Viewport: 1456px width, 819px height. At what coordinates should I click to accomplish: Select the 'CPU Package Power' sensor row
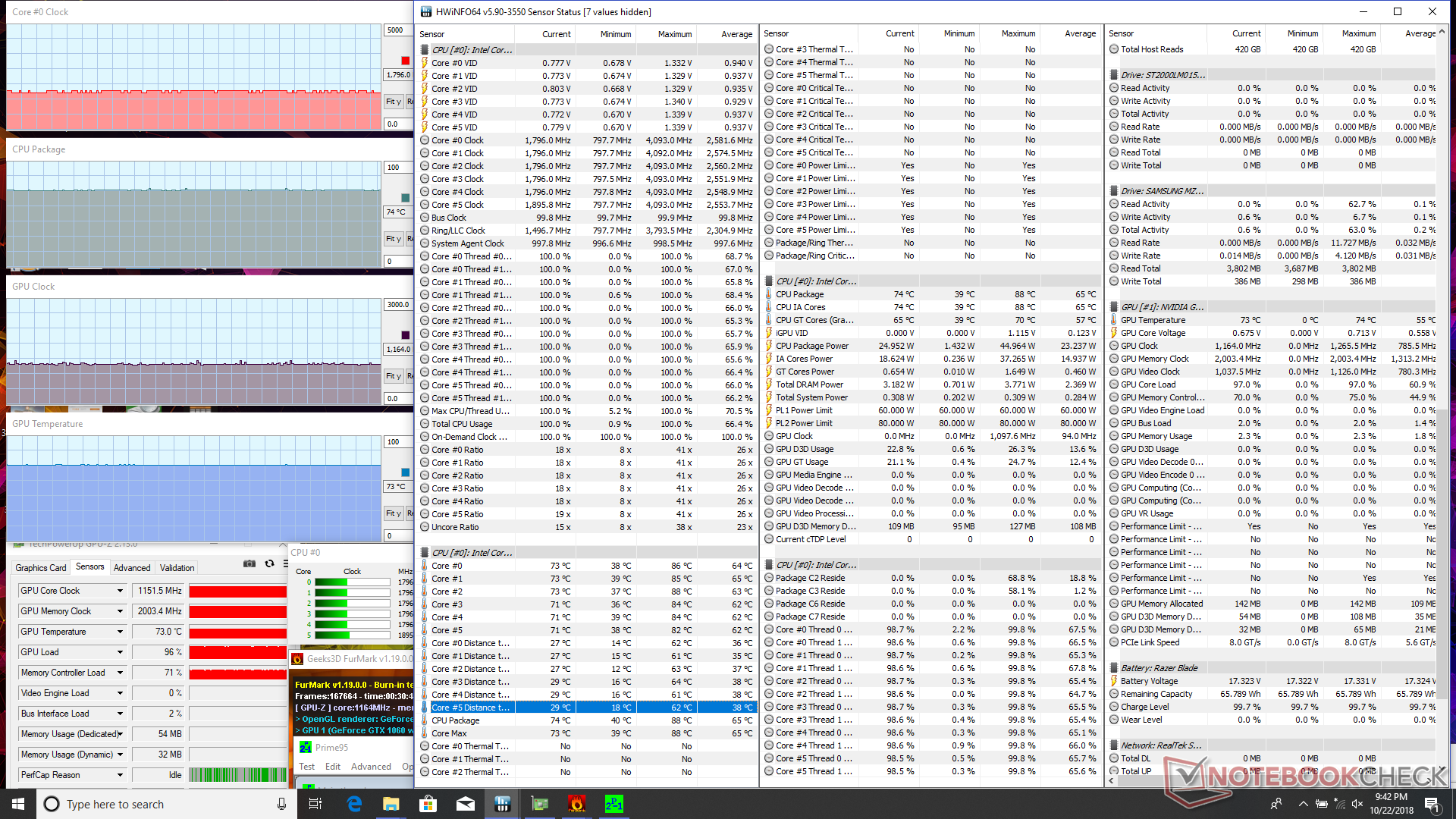click(931, 346)
